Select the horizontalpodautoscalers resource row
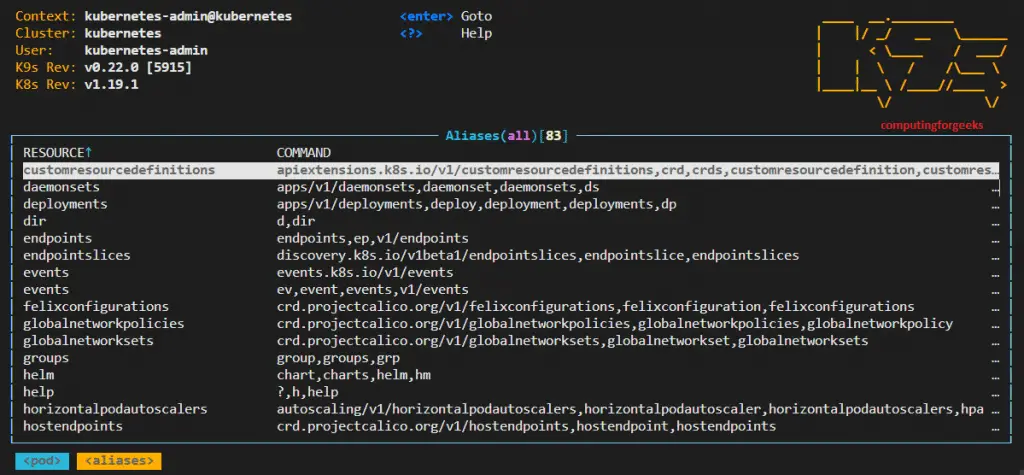Screen dimensions: 1024x475 511,409
